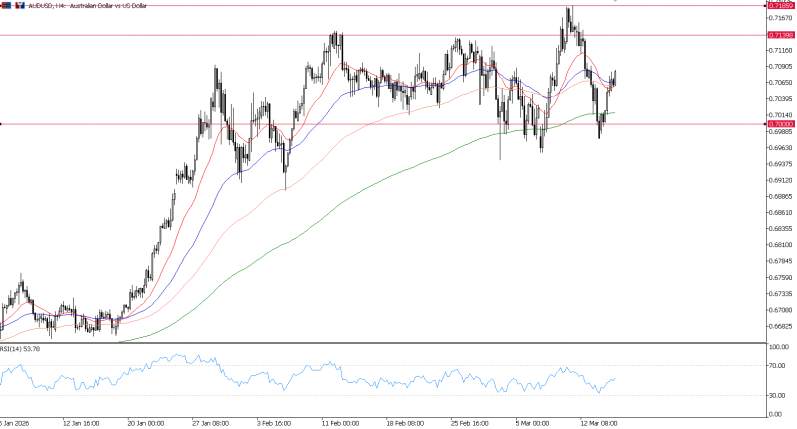The width and height of the screenshot is (797, 429).
Task: Click the 25 Feb 16:00 time axis label
Action: [469, 423]
